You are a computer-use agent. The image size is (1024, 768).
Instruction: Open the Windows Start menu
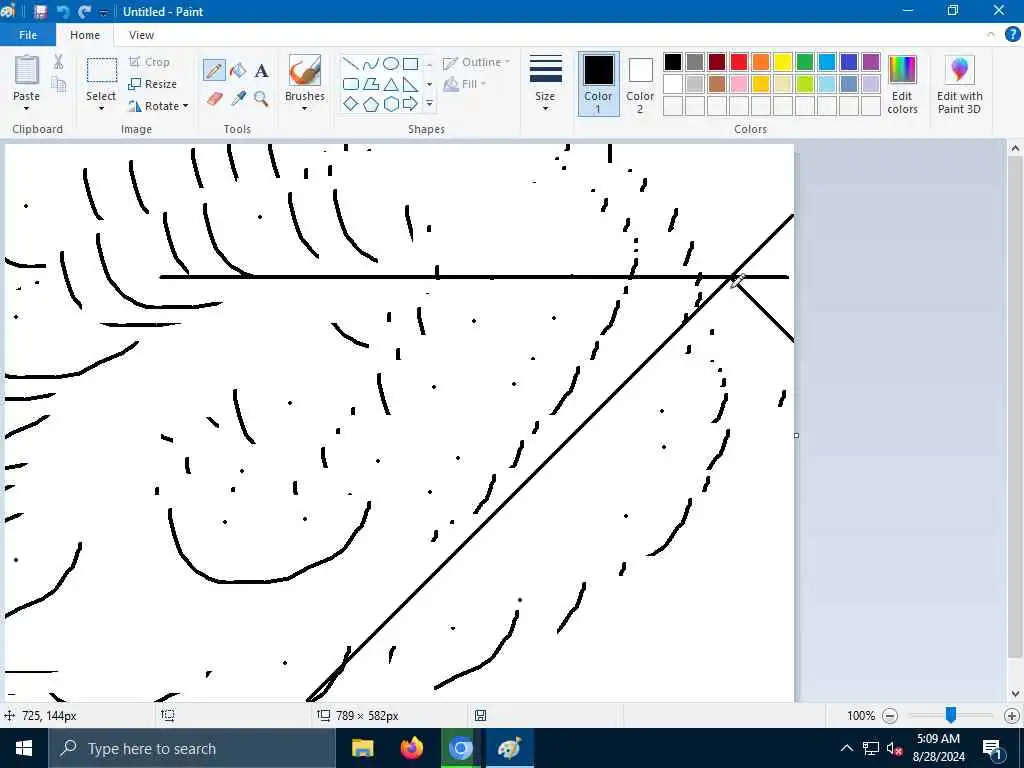[24, 748]
